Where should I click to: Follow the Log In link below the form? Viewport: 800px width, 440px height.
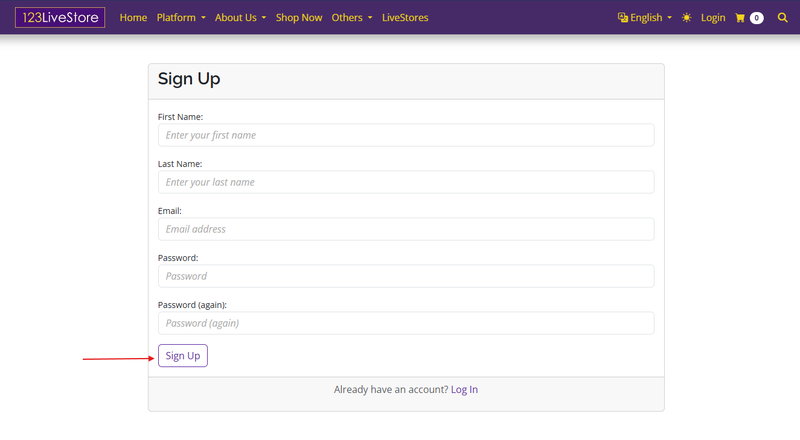tap(464, 389)
